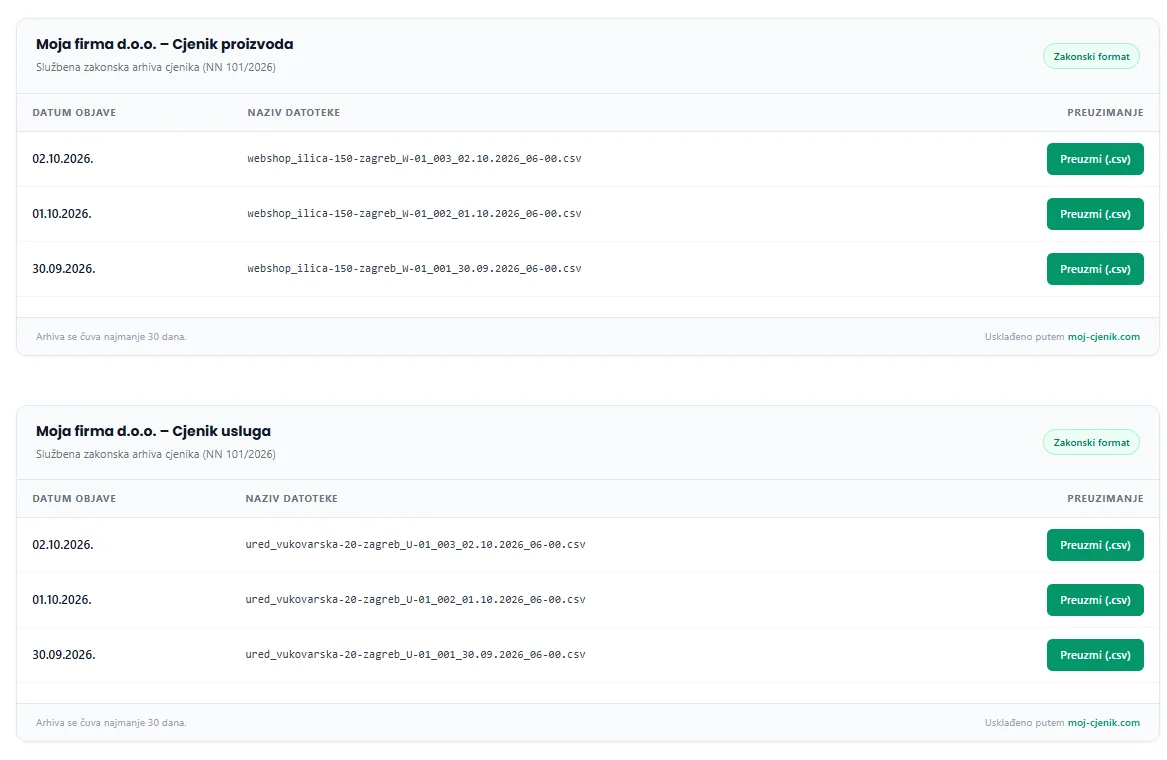The height and width of the screenshot is (760, 1167).
Task: Click Datum objave header in Cjenik usluga table
Action: 74,499
